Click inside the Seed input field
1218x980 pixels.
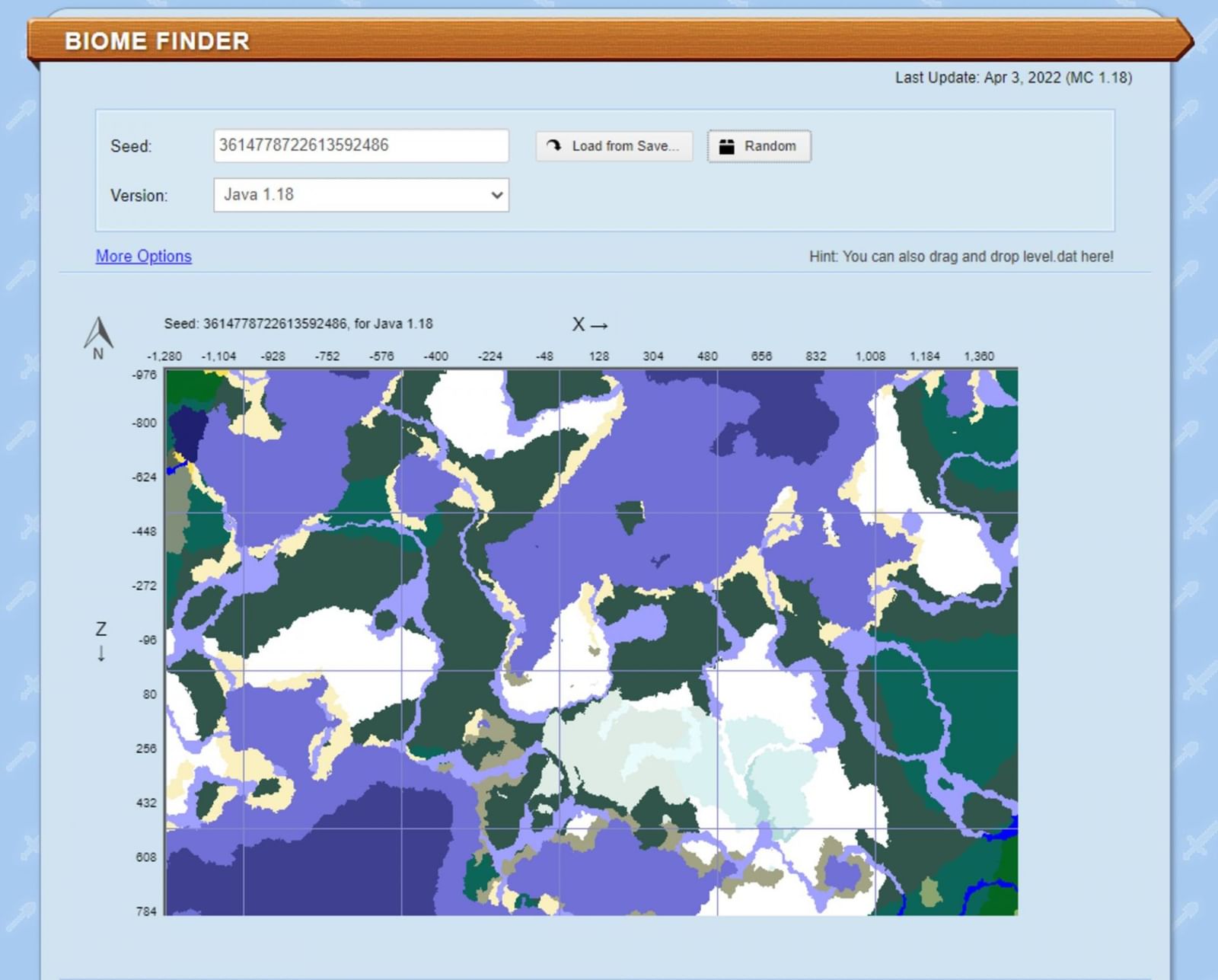click(x=361, y=146)
